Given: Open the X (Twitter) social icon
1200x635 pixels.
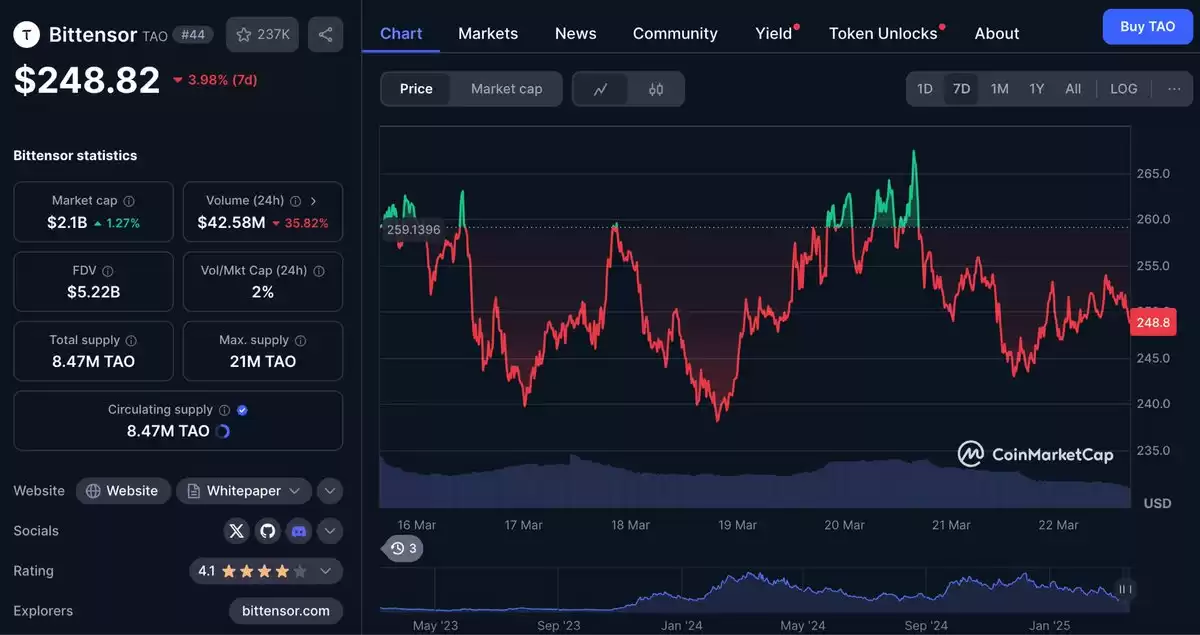Looking at the screenshot, I should (x=236, y=531).
